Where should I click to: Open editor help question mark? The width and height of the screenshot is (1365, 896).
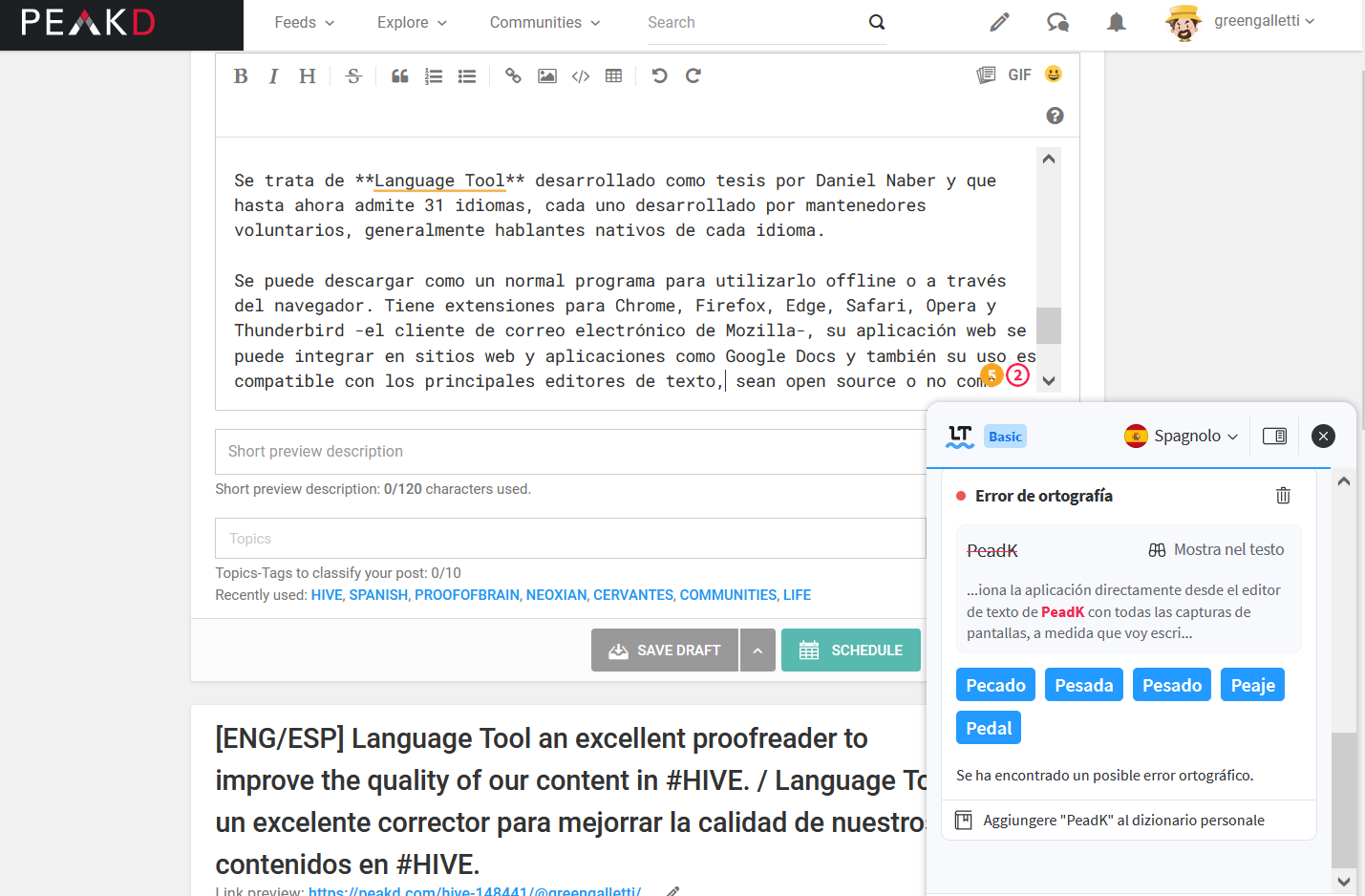click(x=1055, y=116)
